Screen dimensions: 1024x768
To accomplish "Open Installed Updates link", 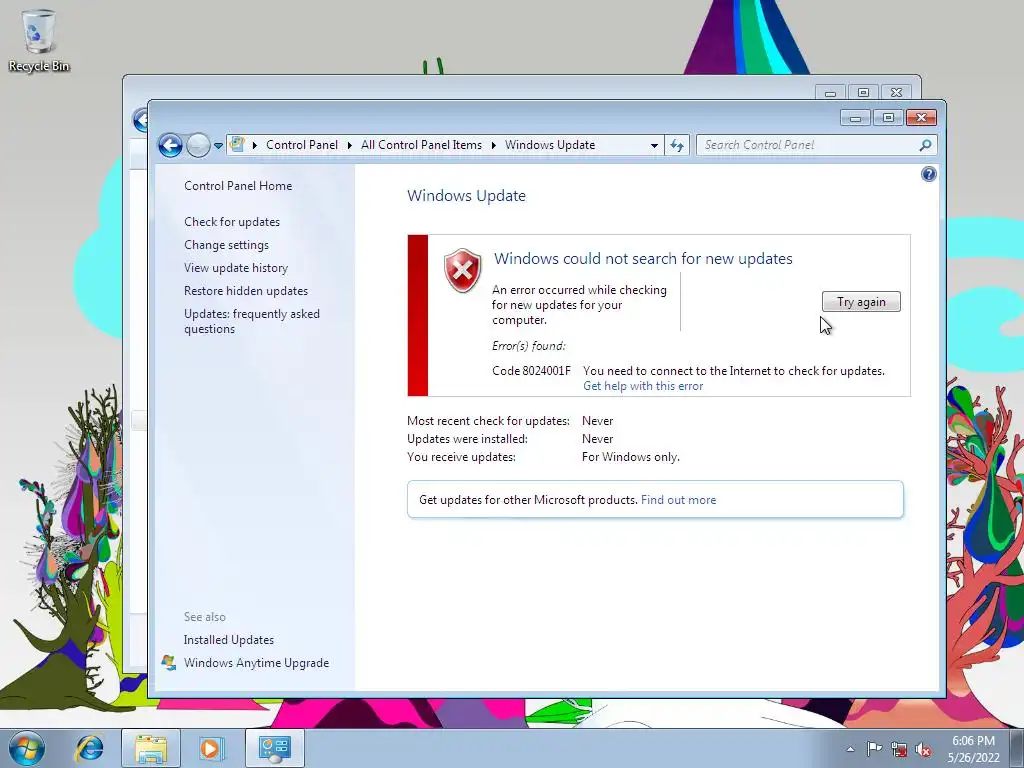I will pyautogui.click(x=229, y=640).
